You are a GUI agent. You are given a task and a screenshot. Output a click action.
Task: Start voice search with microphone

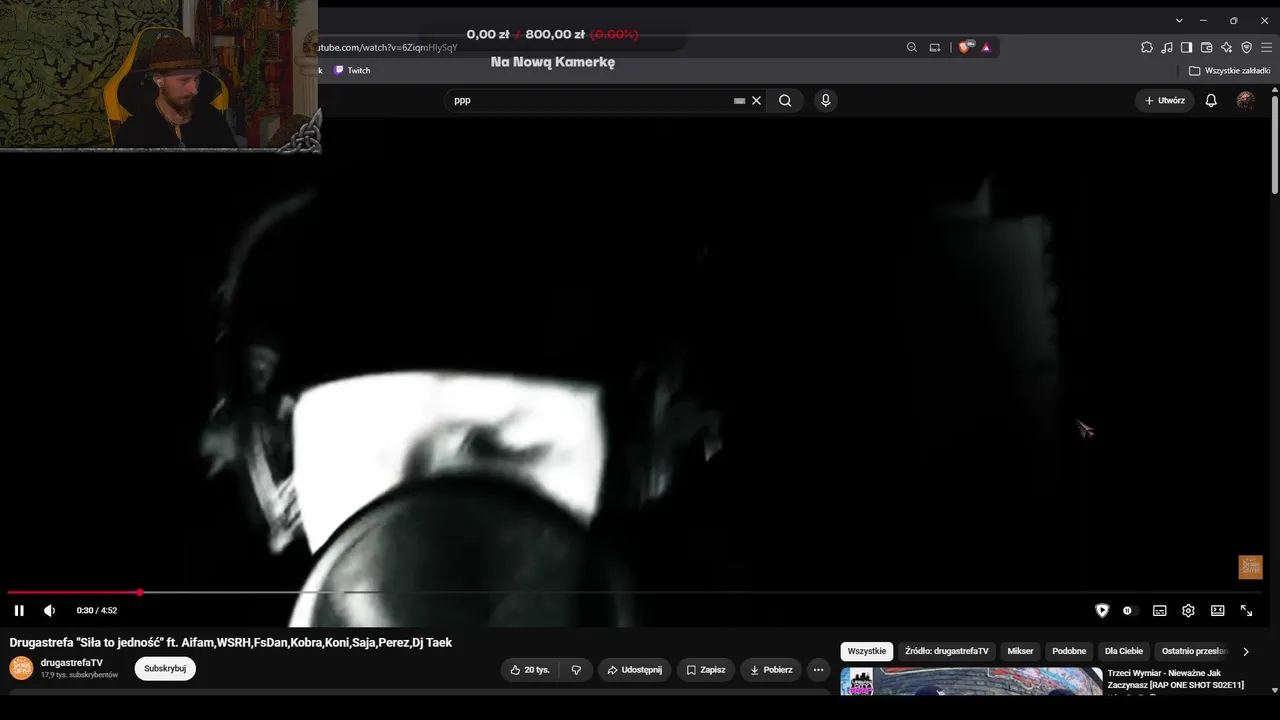(x=825, y=100)
